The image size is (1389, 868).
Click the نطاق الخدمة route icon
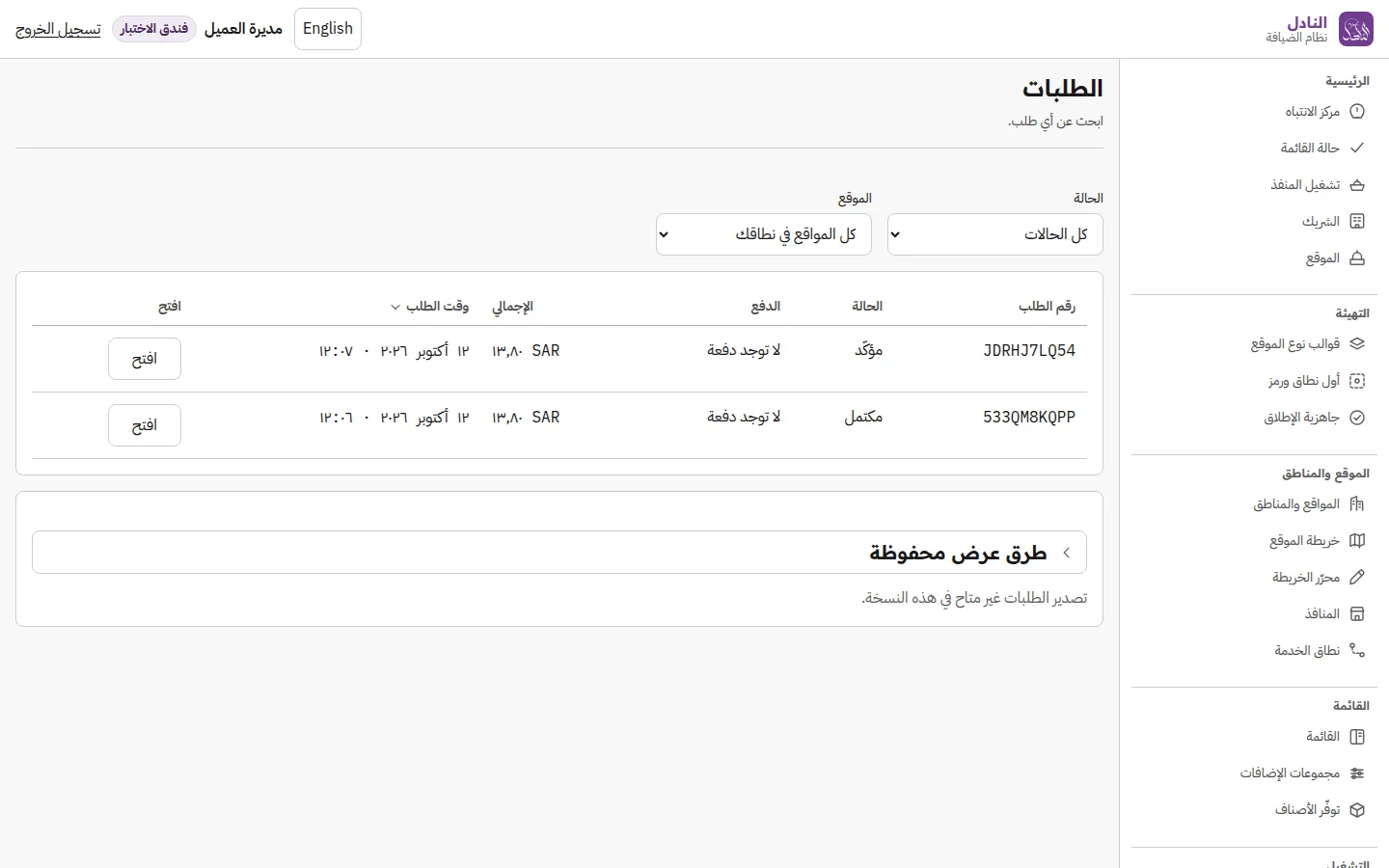(1357, 651)
